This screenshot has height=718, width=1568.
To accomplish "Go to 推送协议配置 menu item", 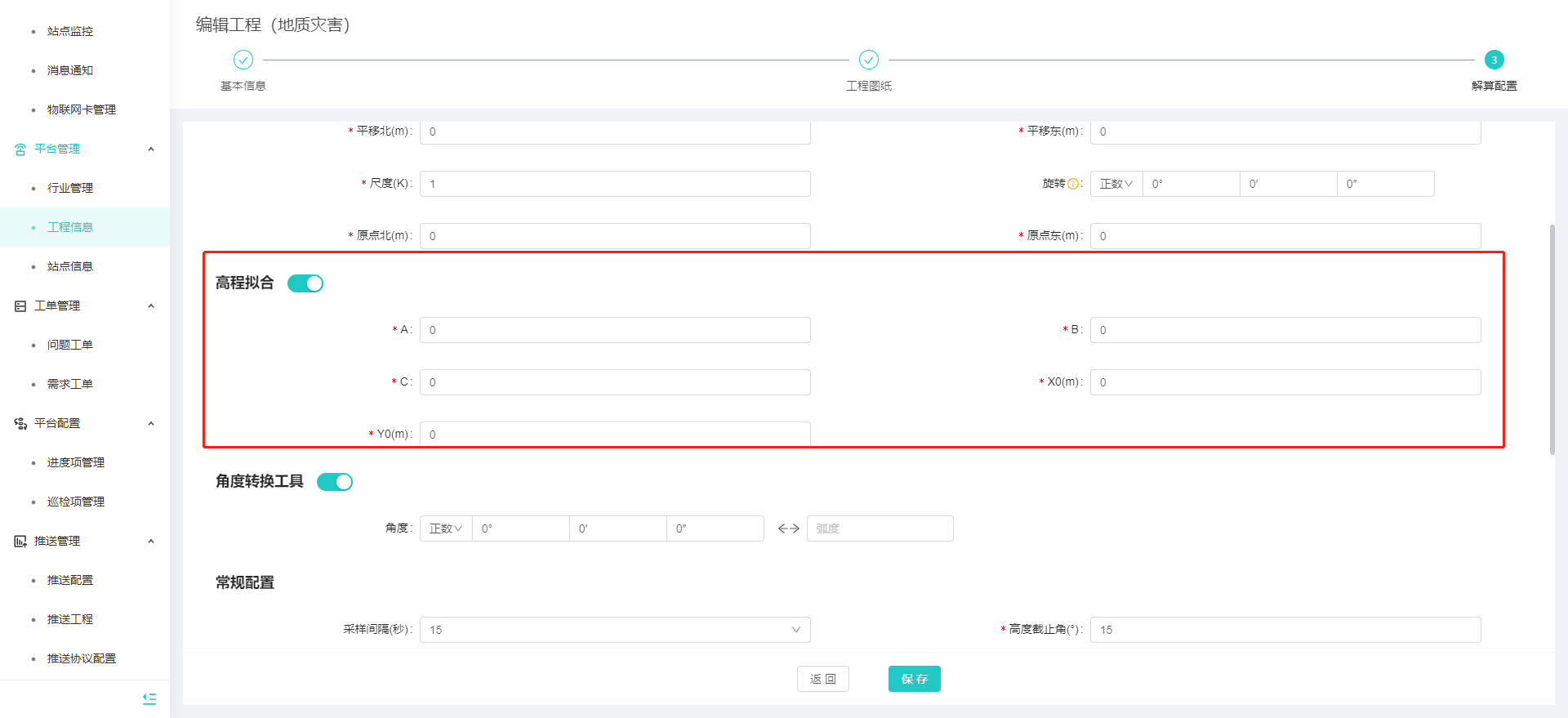I will click(x=82, y=658).
